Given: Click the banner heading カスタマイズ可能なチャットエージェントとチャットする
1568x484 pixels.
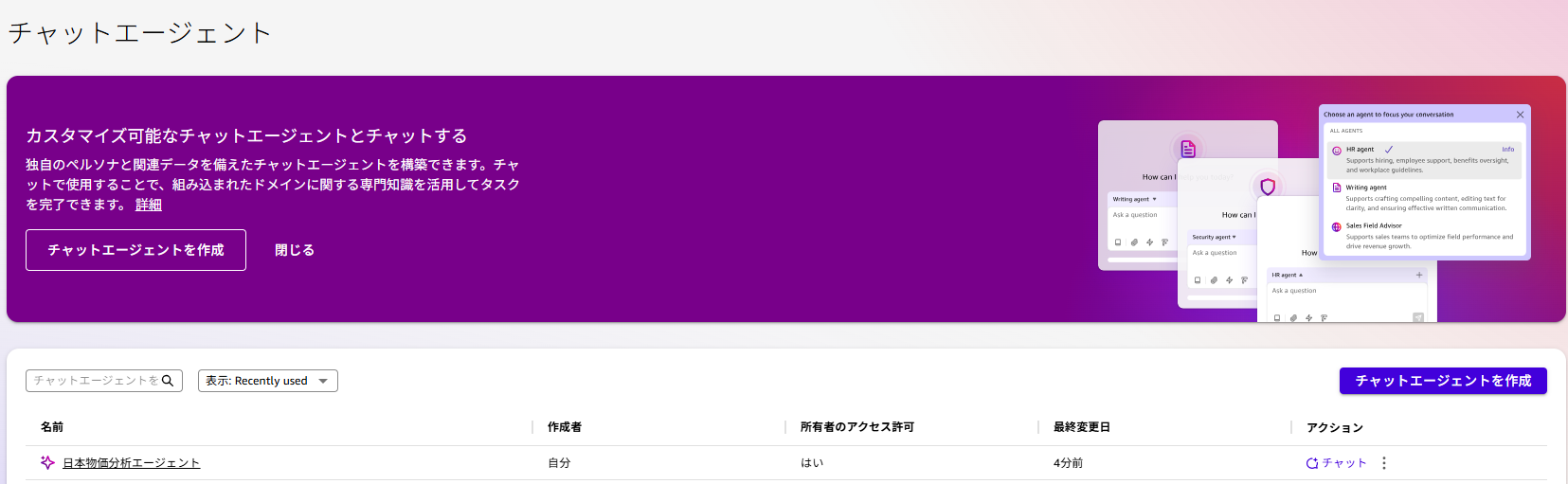Looking at the screenshot, I should (x=246, y=135).
